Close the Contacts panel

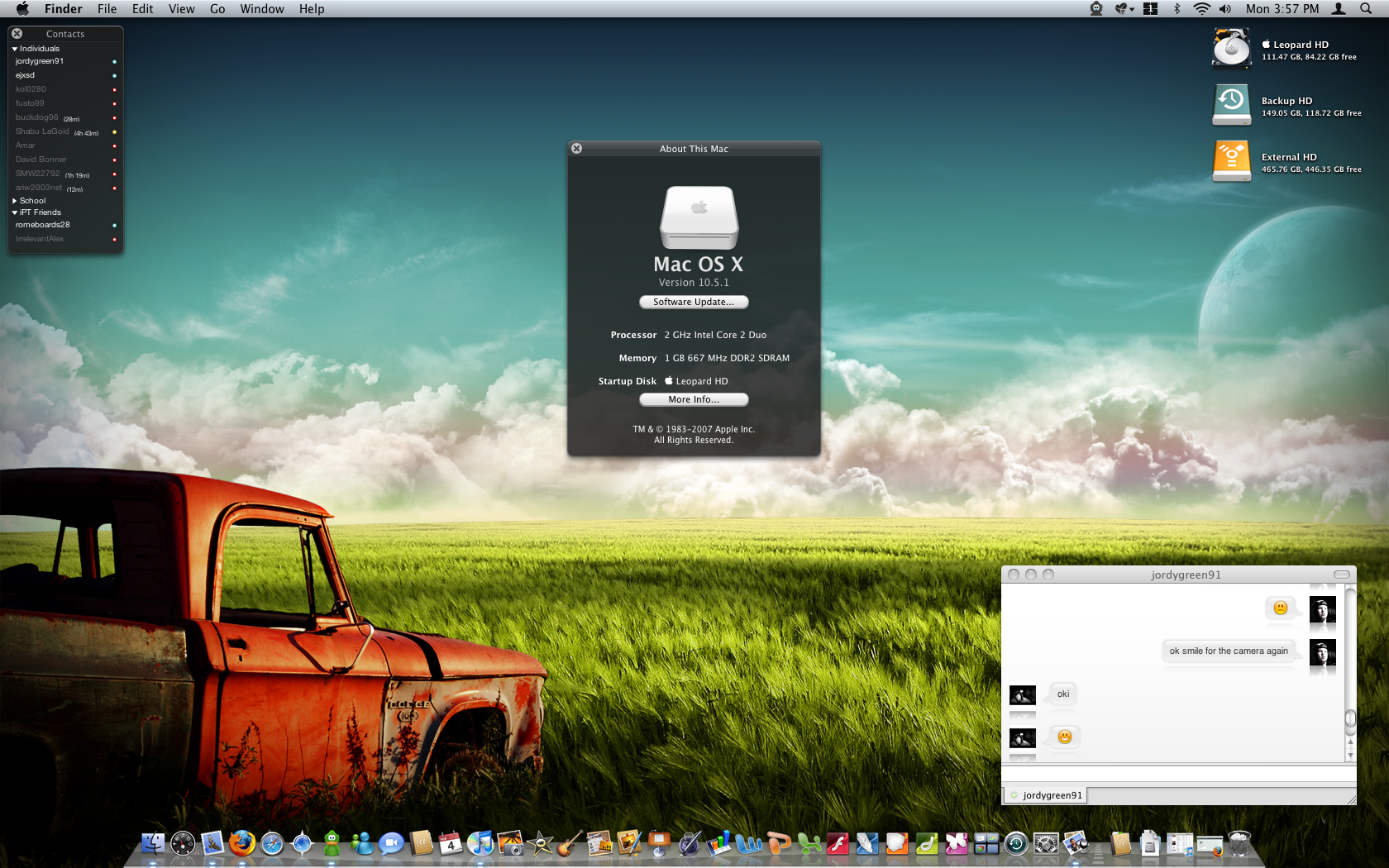(x=17, y=34)
